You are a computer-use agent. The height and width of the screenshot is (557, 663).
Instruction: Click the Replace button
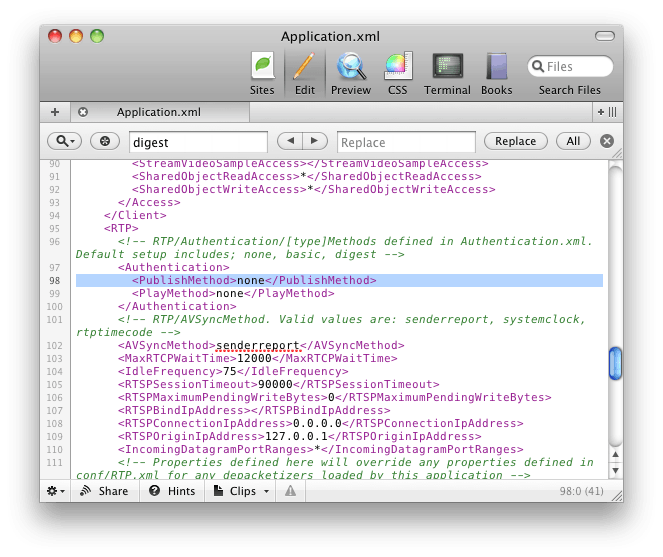pos(515,141)
